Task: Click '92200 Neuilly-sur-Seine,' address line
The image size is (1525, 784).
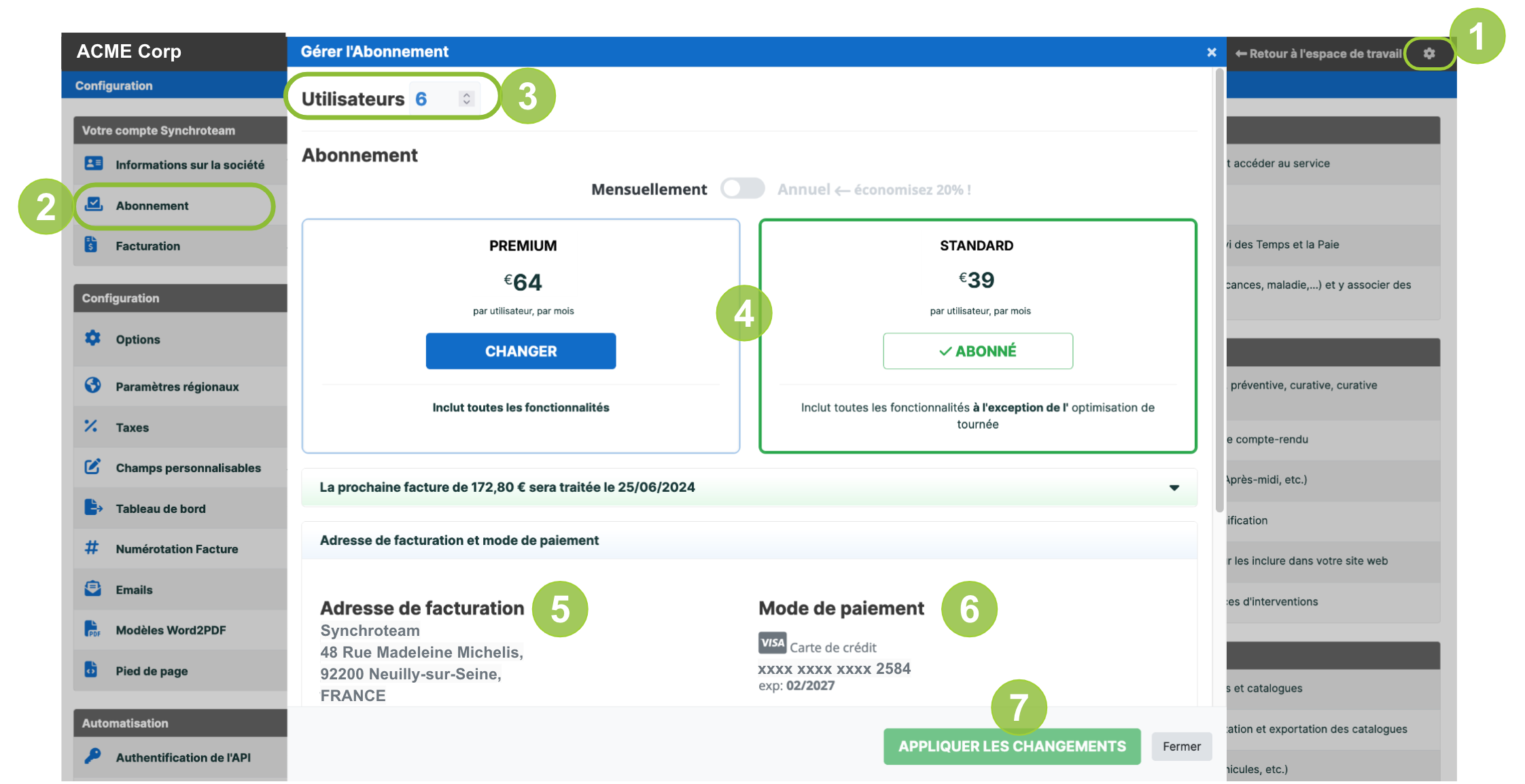Action: (x=410, y=675)
